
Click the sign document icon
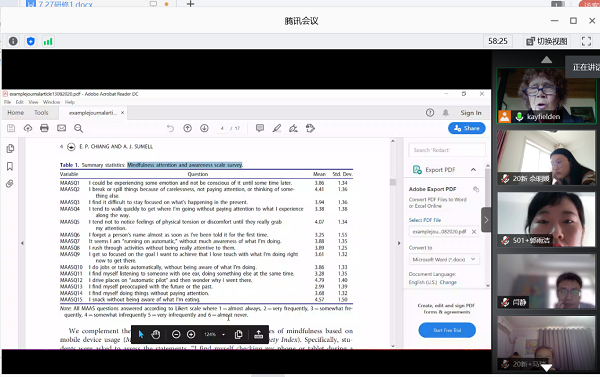point(293,128)
